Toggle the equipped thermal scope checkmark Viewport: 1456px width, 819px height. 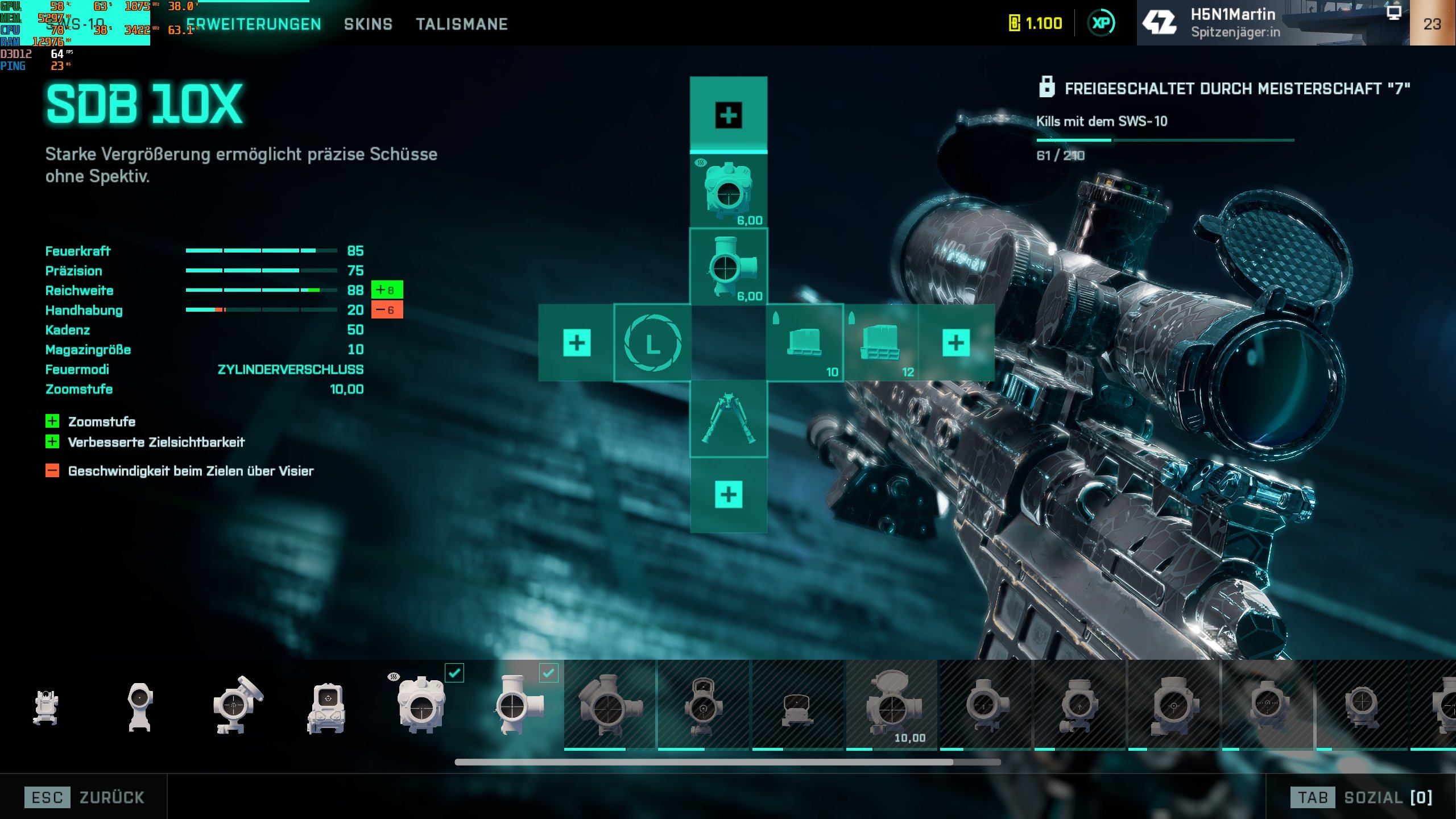coord(454,673)
